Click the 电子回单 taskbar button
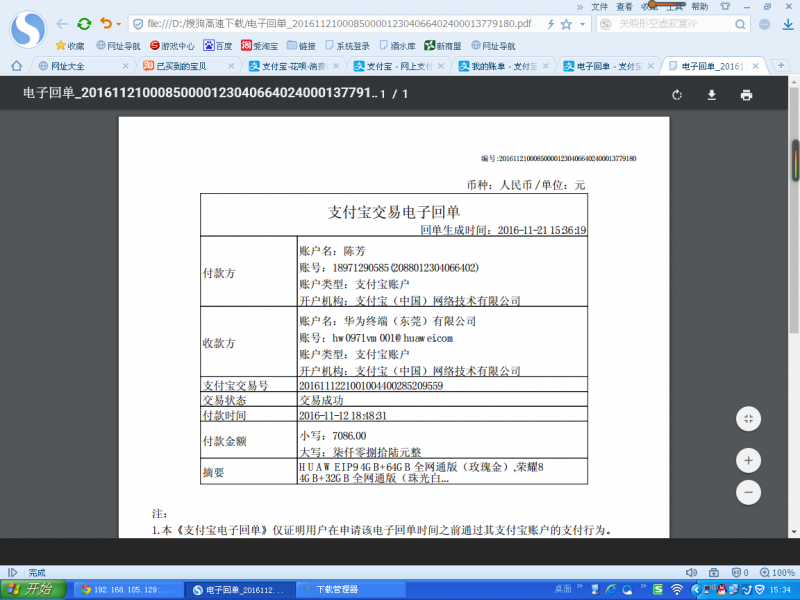The width and height of the screenshot is (800, 600). [x=240, y=590]
